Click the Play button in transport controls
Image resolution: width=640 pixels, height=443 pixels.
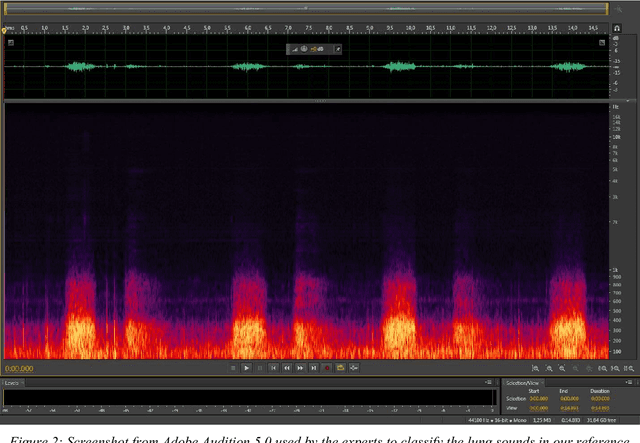pos(246,368)
